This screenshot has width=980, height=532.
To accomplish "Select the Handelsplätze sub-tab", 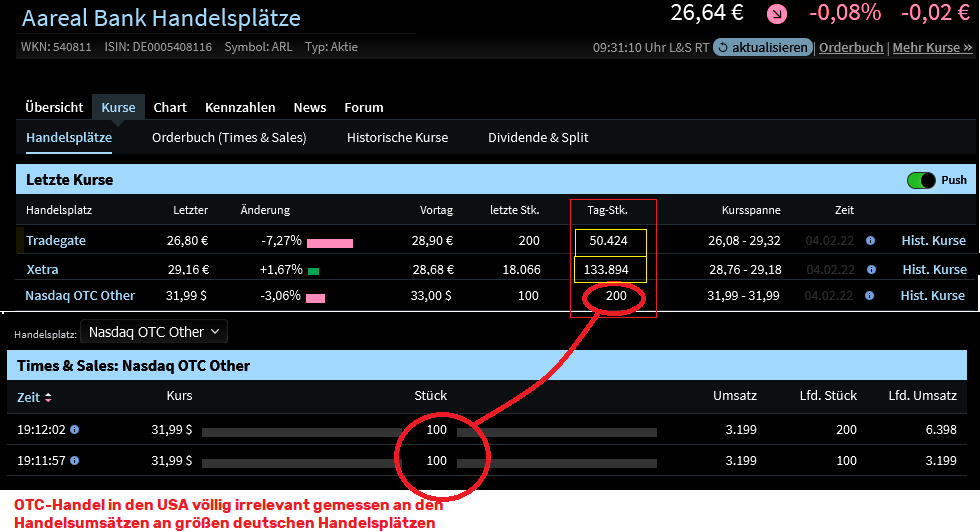I will 69,138.
